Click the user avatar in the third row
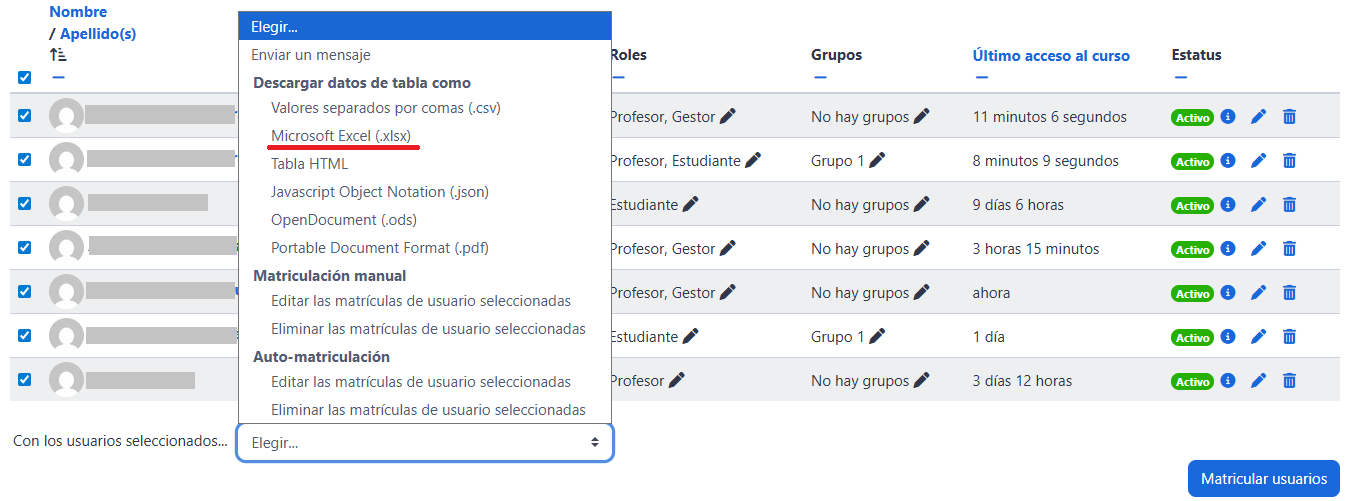 click(x=66, y=204)
